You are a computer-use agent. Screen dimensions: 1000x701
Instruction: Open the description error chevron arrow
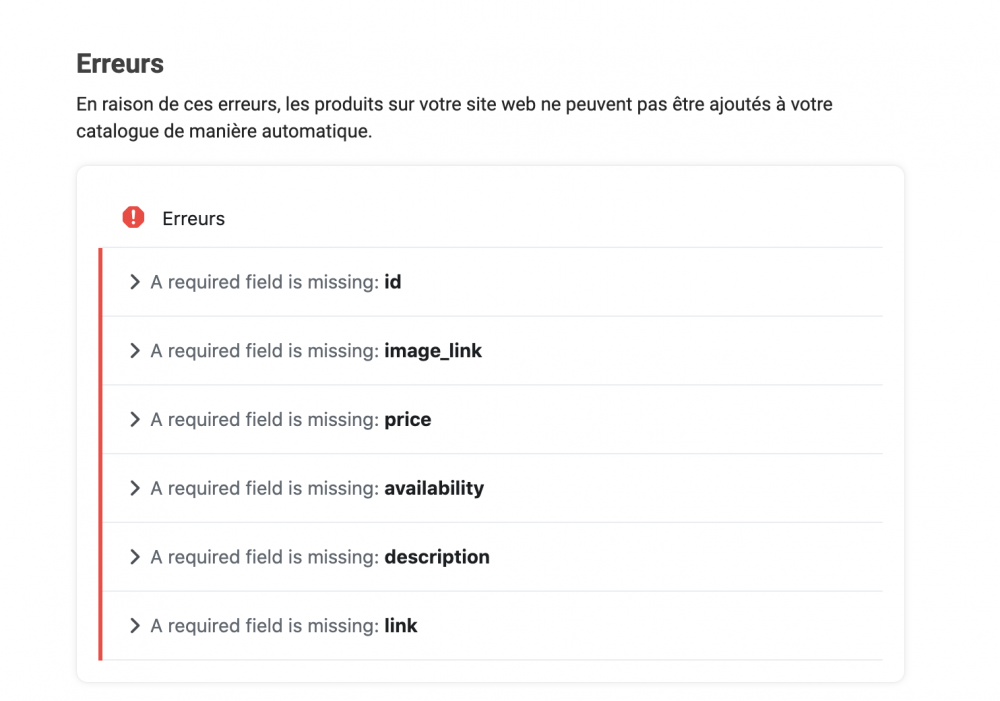click(x=134, y=557)
